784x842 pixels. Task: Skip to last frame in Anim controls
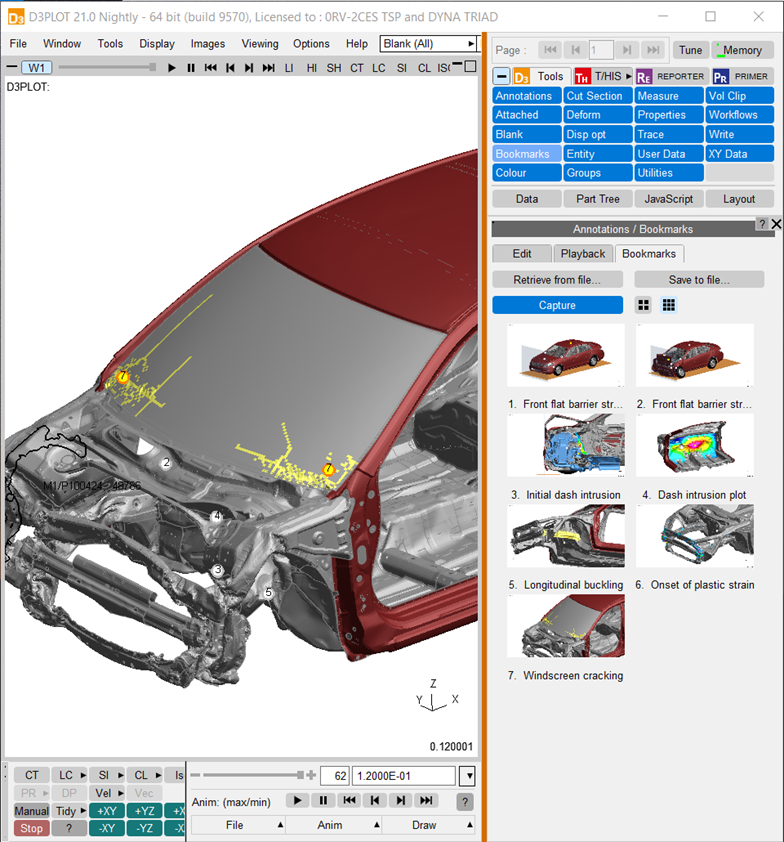pyautogui.click(x=426, y=801)
